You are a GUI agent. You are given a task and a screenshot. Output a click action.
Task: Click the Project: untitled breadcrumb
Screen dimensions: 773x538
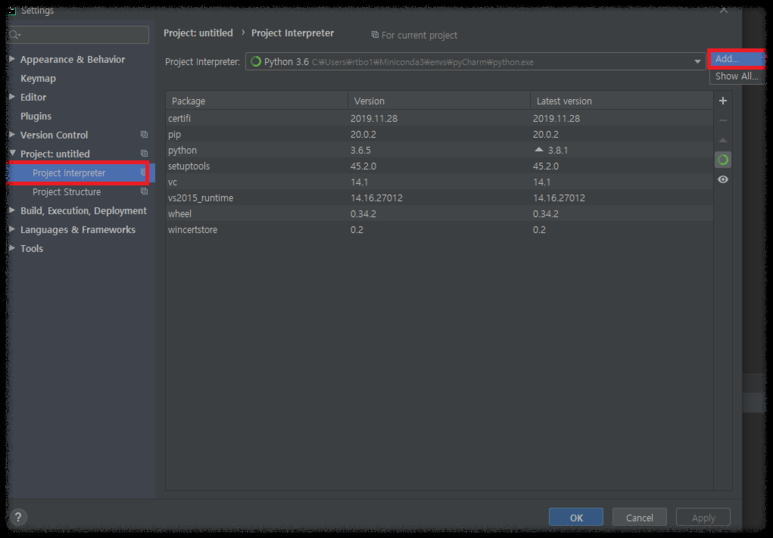[198, 33]
